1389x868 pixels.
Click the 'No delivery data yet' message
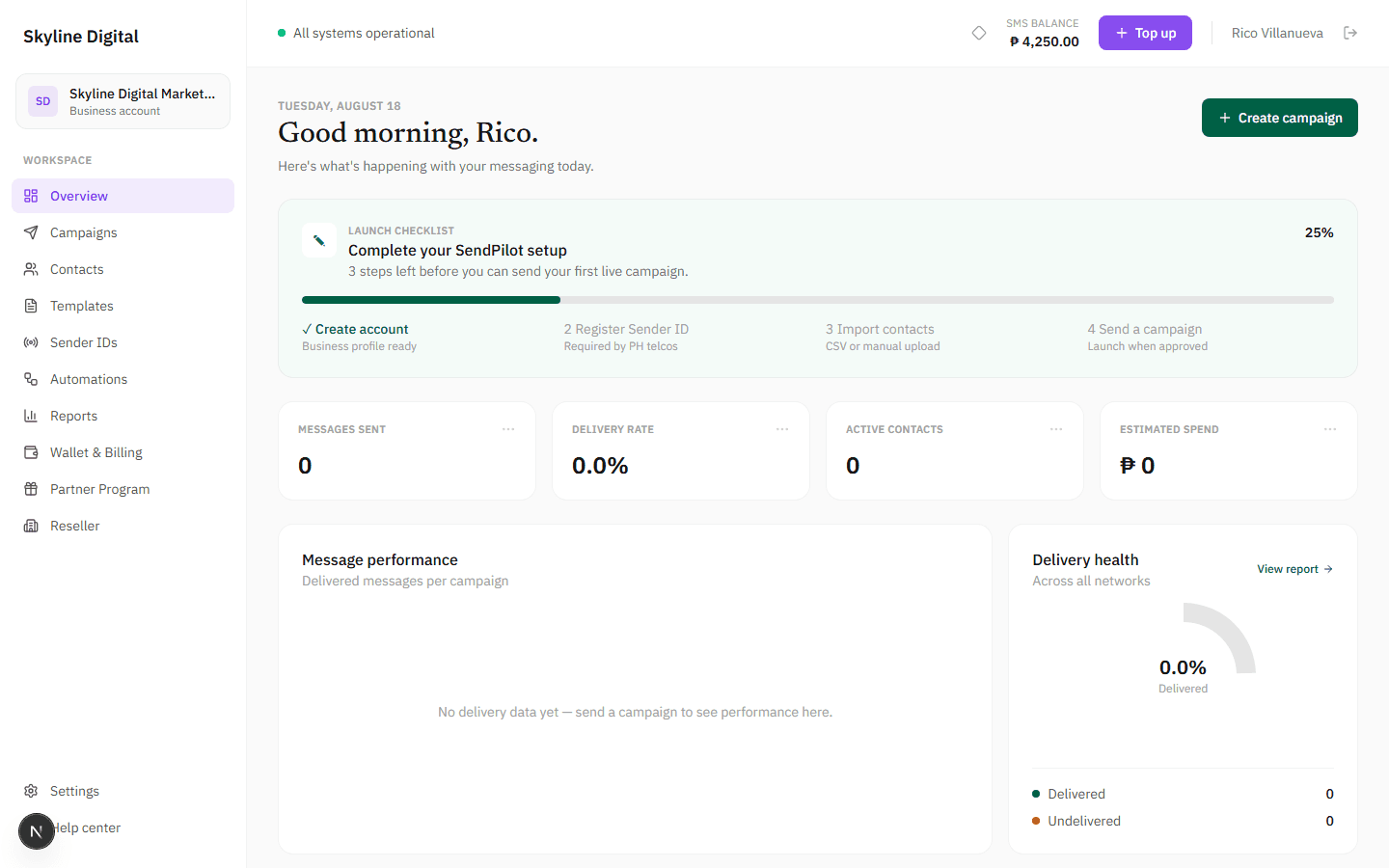coord(635,712)
